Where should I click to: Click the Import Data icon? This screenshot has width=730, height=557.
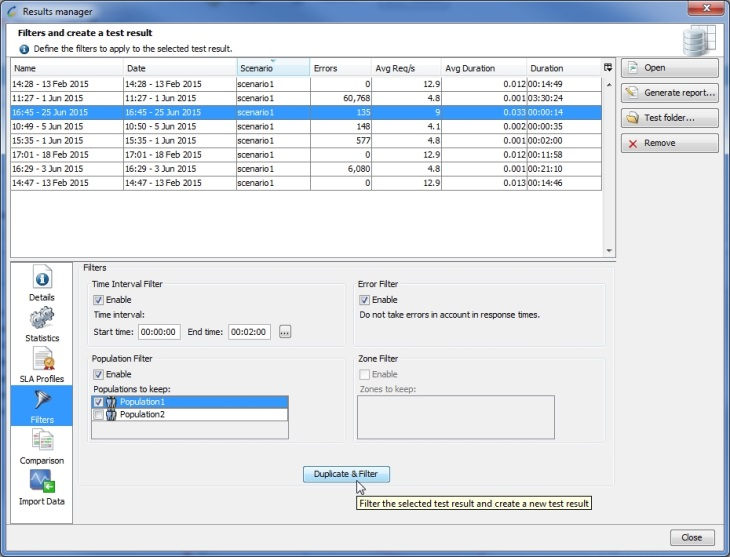tap(41, 483)
